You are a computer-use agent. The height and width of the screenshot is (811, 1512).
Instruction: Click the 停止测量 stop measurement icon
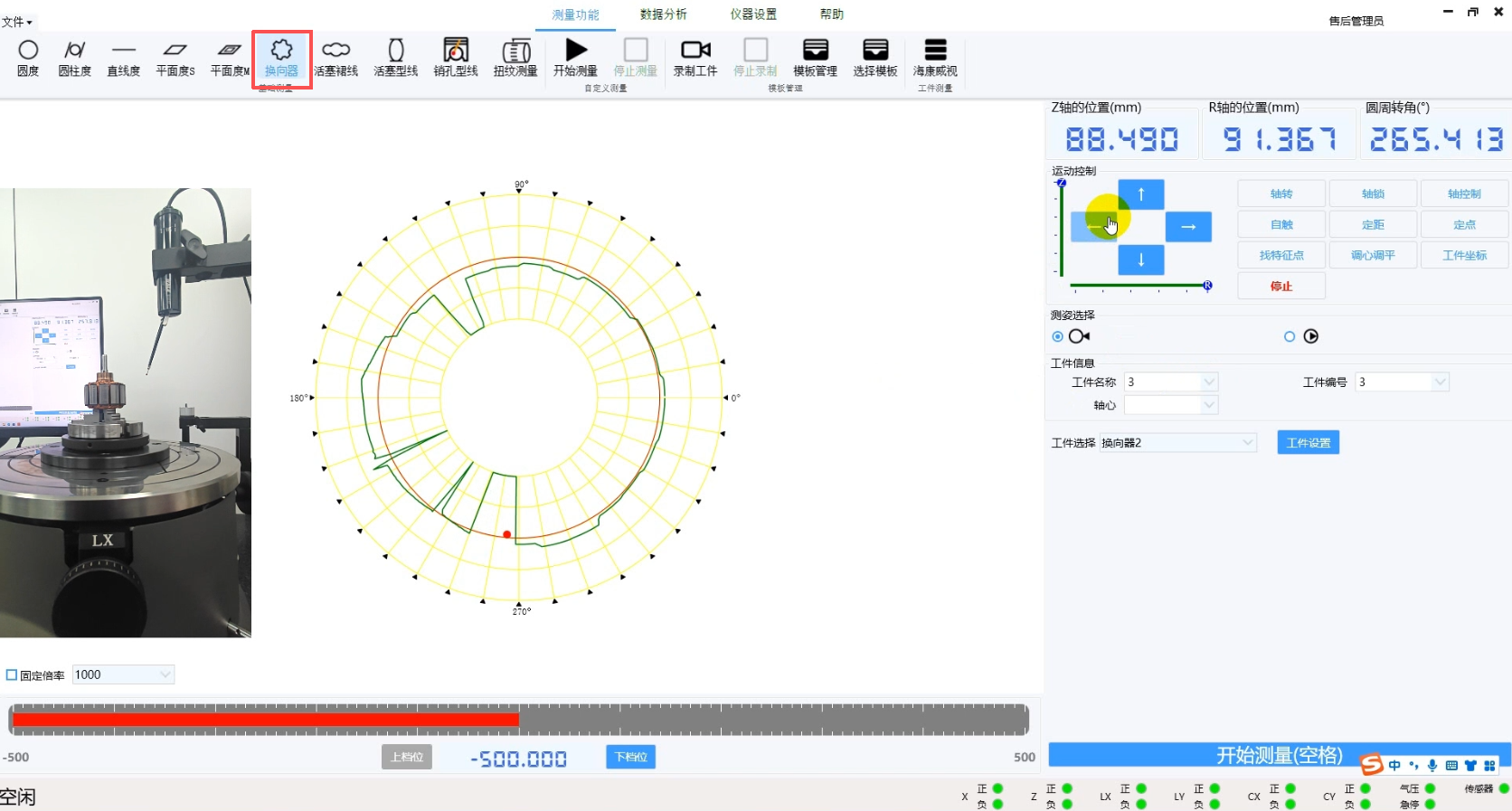pos(636,58)
